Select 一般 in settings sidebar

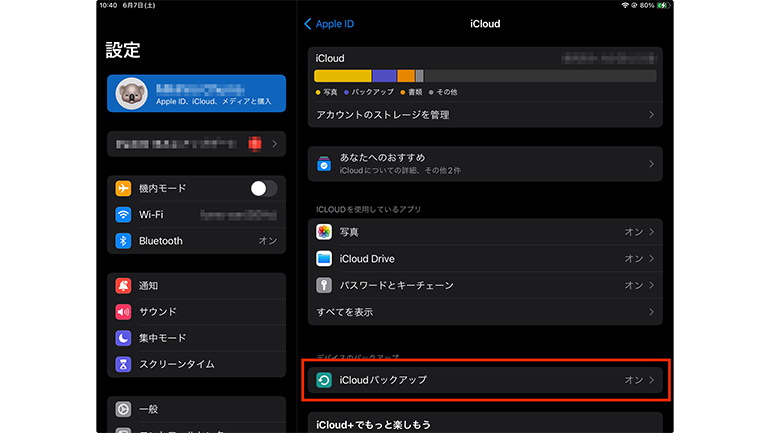click(x=196, y=409)
